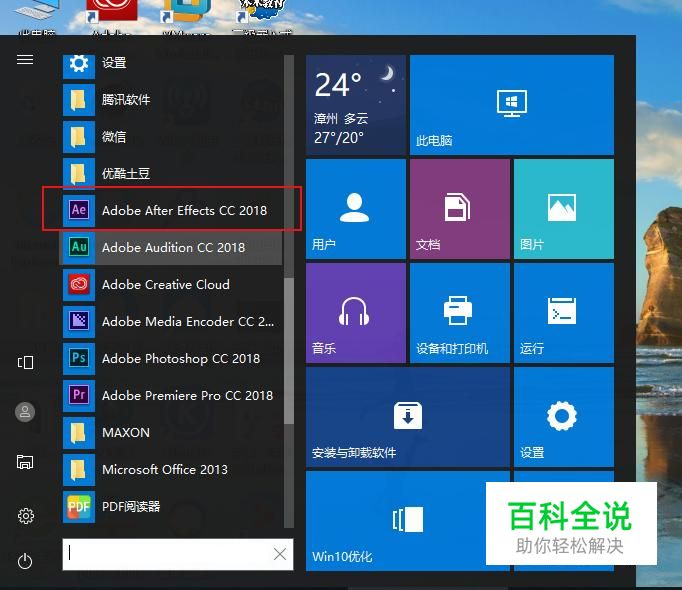Viewport: 682px width, 590px height.
Task: Click the app list scrollbar thumb
Action: [x=288, y=351]
